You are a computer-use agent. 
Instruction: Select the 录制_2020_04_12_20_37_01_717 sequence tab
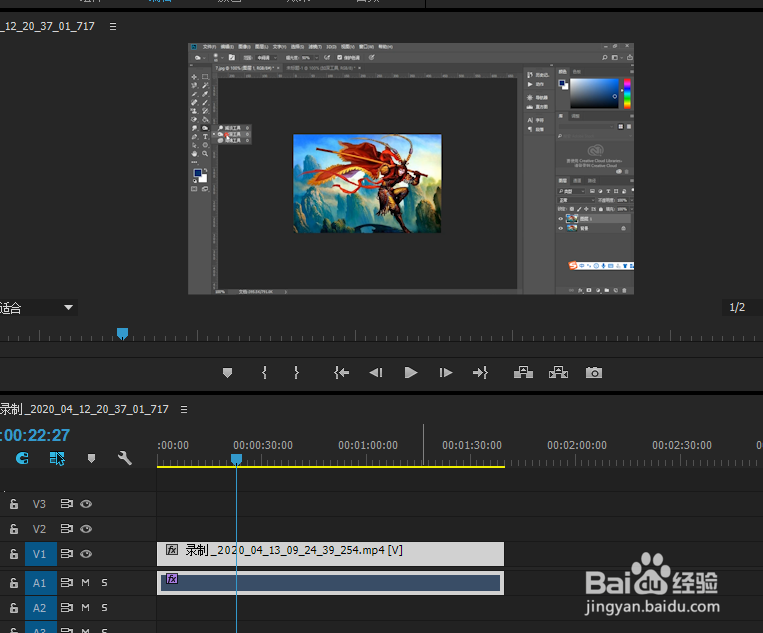pyautogui.click(x=85, y=409)
